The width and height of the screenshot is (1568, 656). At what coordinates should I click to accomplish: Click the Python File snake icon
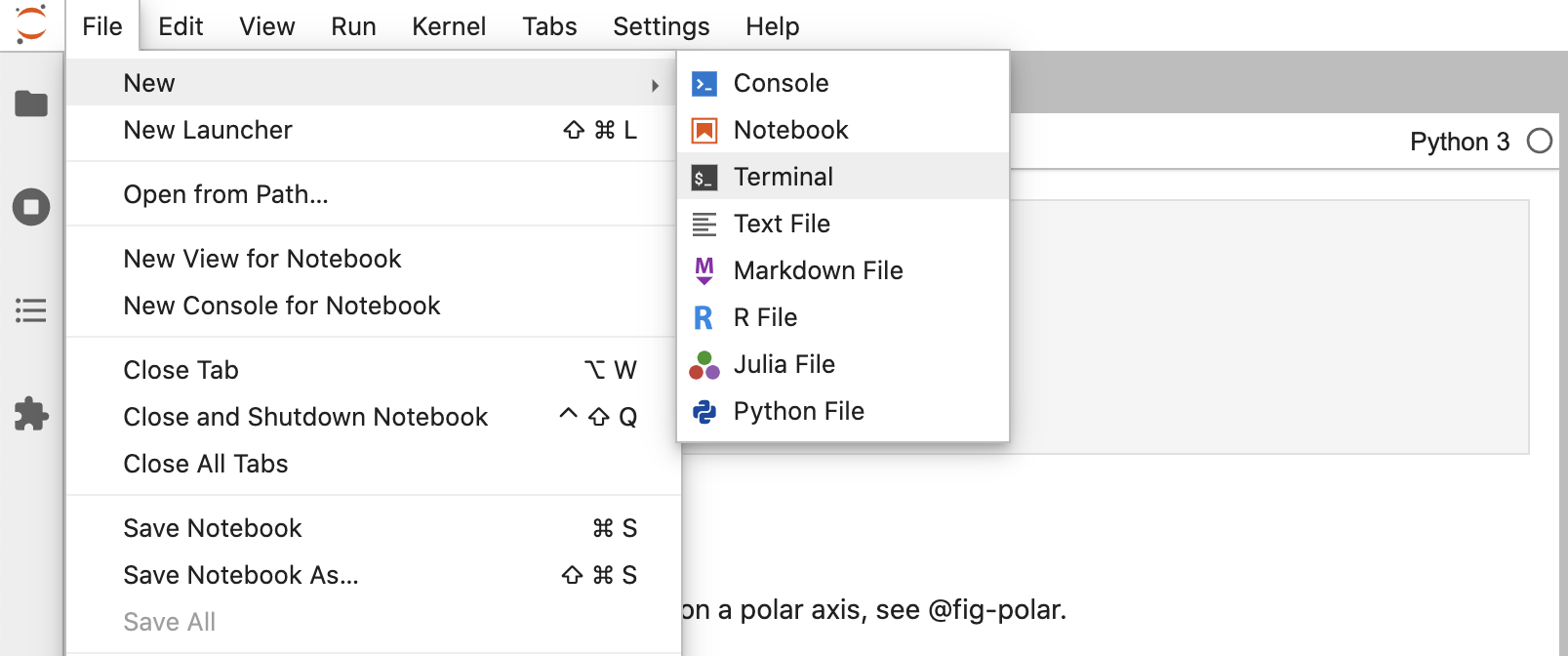click(x=704, y=412)
